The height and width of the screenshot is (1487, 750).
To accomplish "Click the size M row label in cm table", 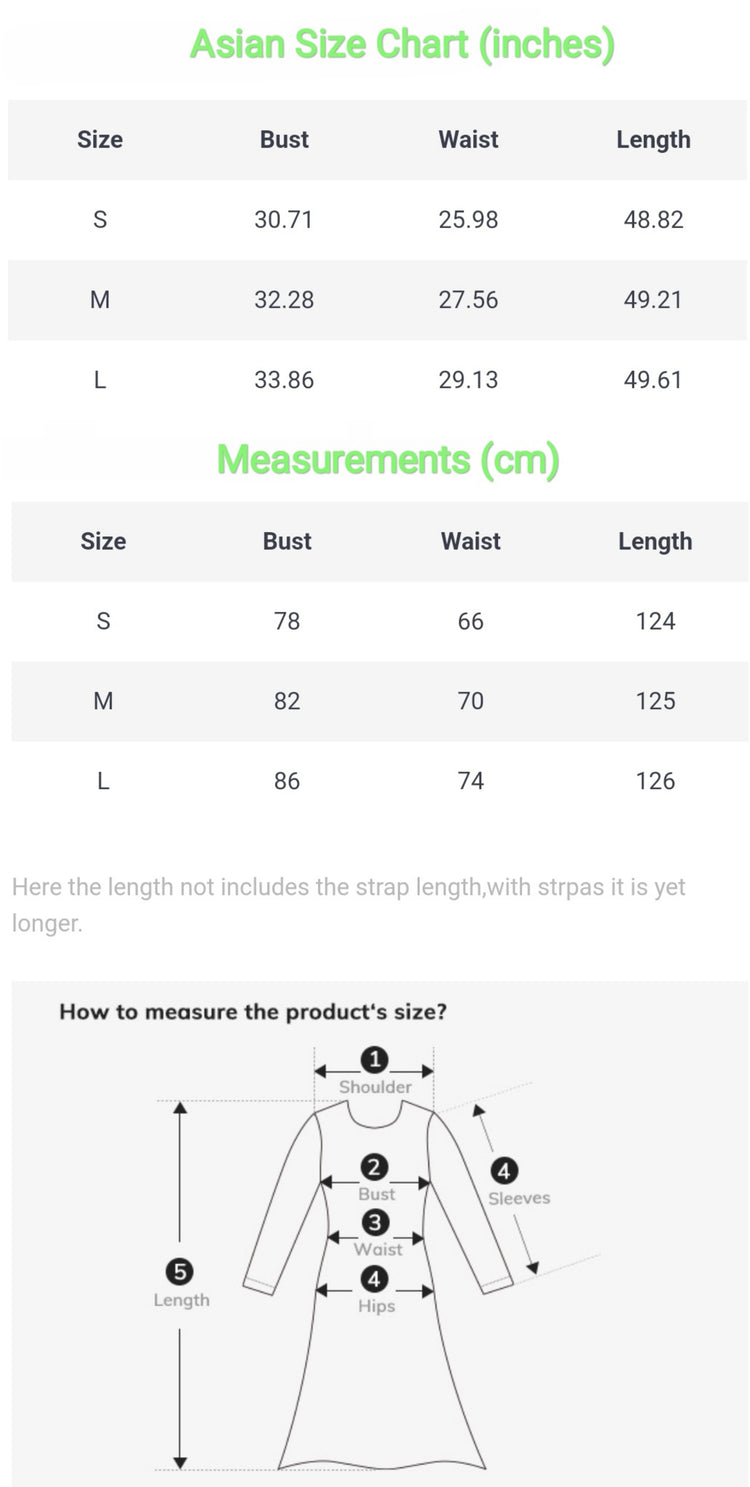I will point(103,701).
